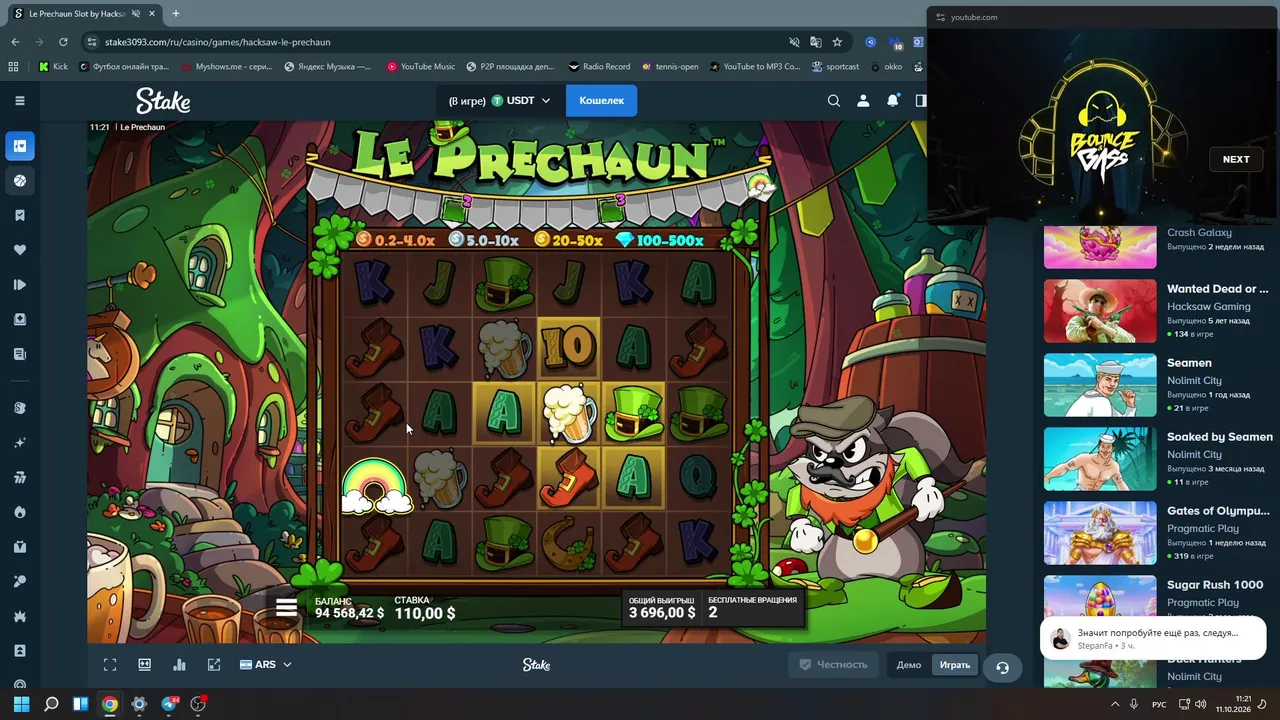Pop out the game window

tap(214, 665)
